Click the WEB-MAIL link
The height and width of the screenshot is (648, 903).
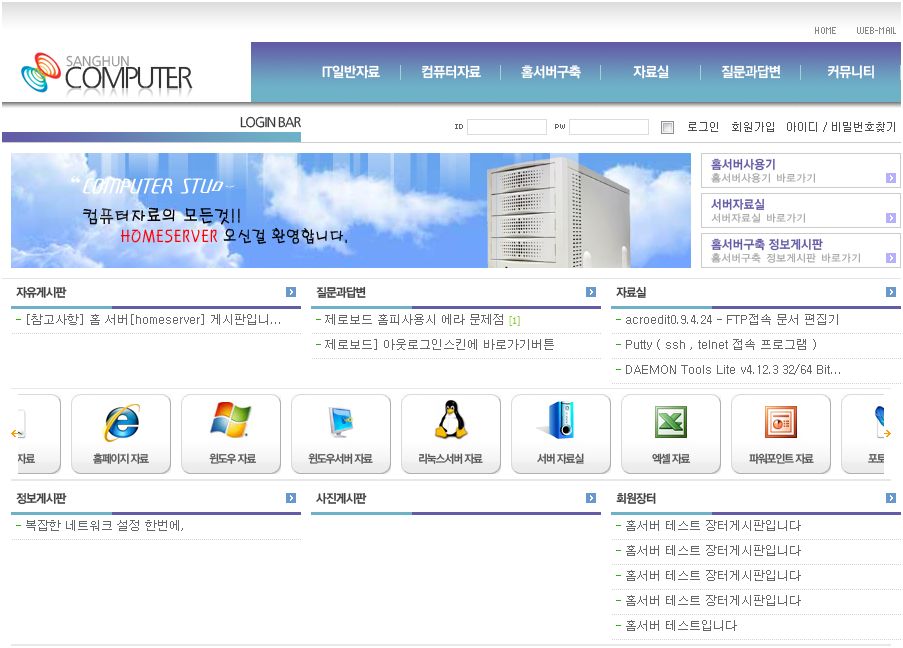pyautogui.click(x=876, y=31)
